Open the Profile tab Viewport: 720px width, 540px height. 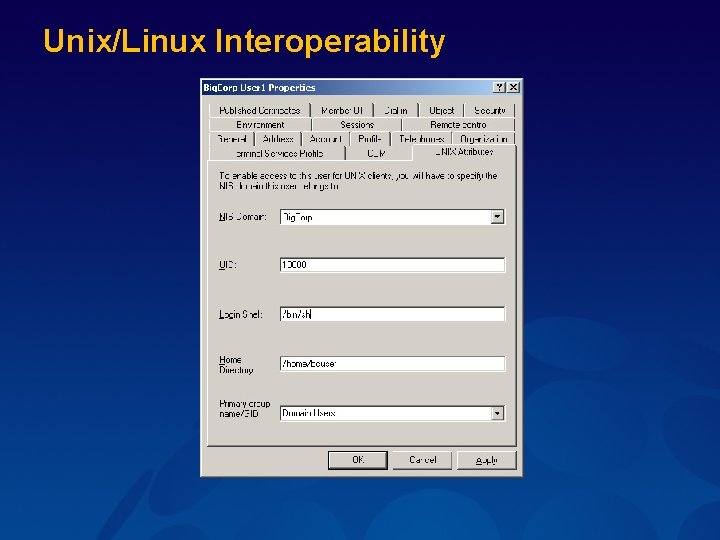tap(370, 139)
